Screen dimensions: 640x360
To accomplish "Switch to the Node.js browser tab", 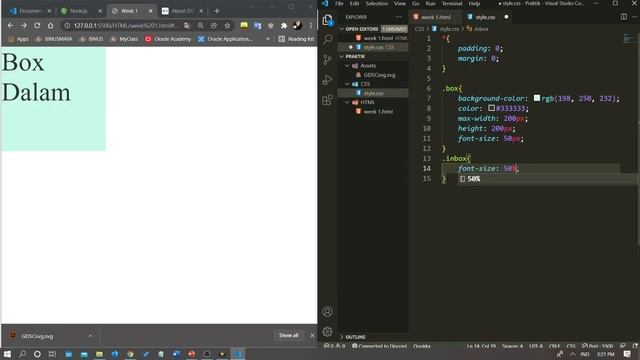I will (x=81, y=11).
